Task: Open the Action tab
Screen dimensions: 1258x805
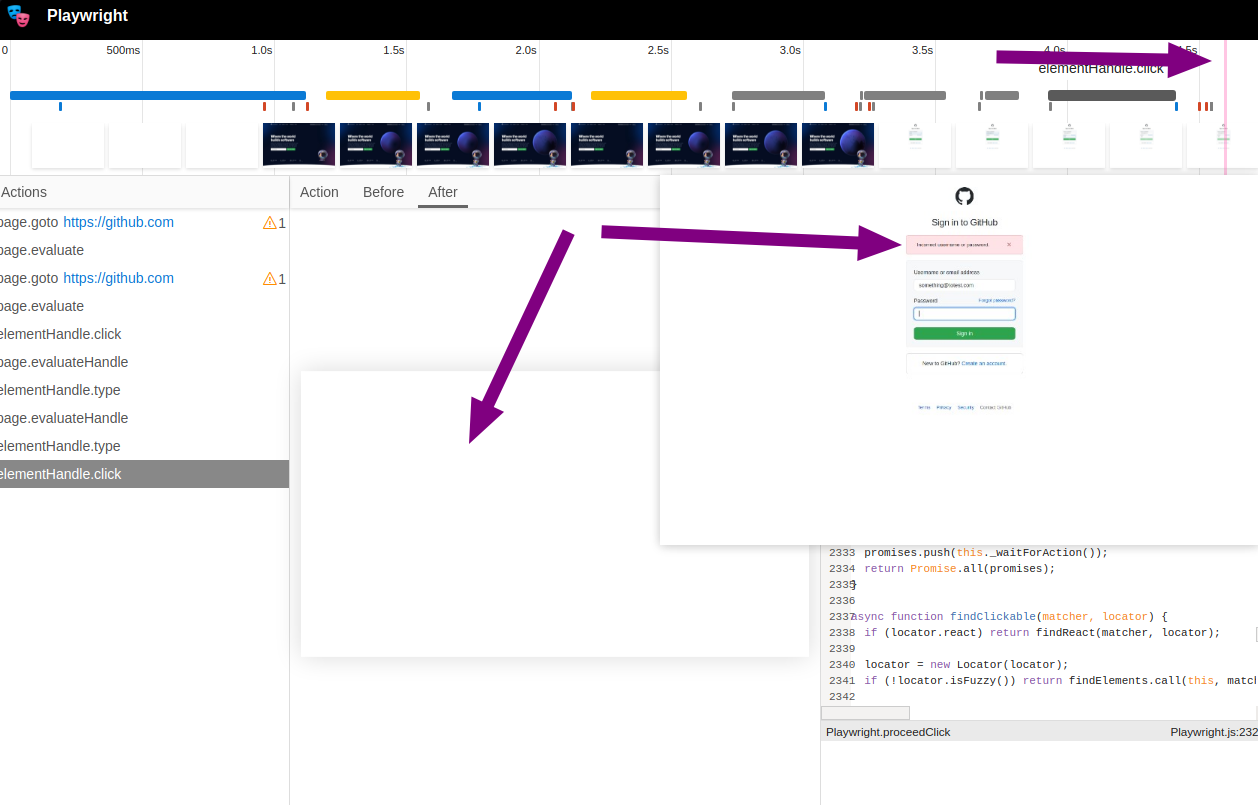Action: [x=319, y=192]
